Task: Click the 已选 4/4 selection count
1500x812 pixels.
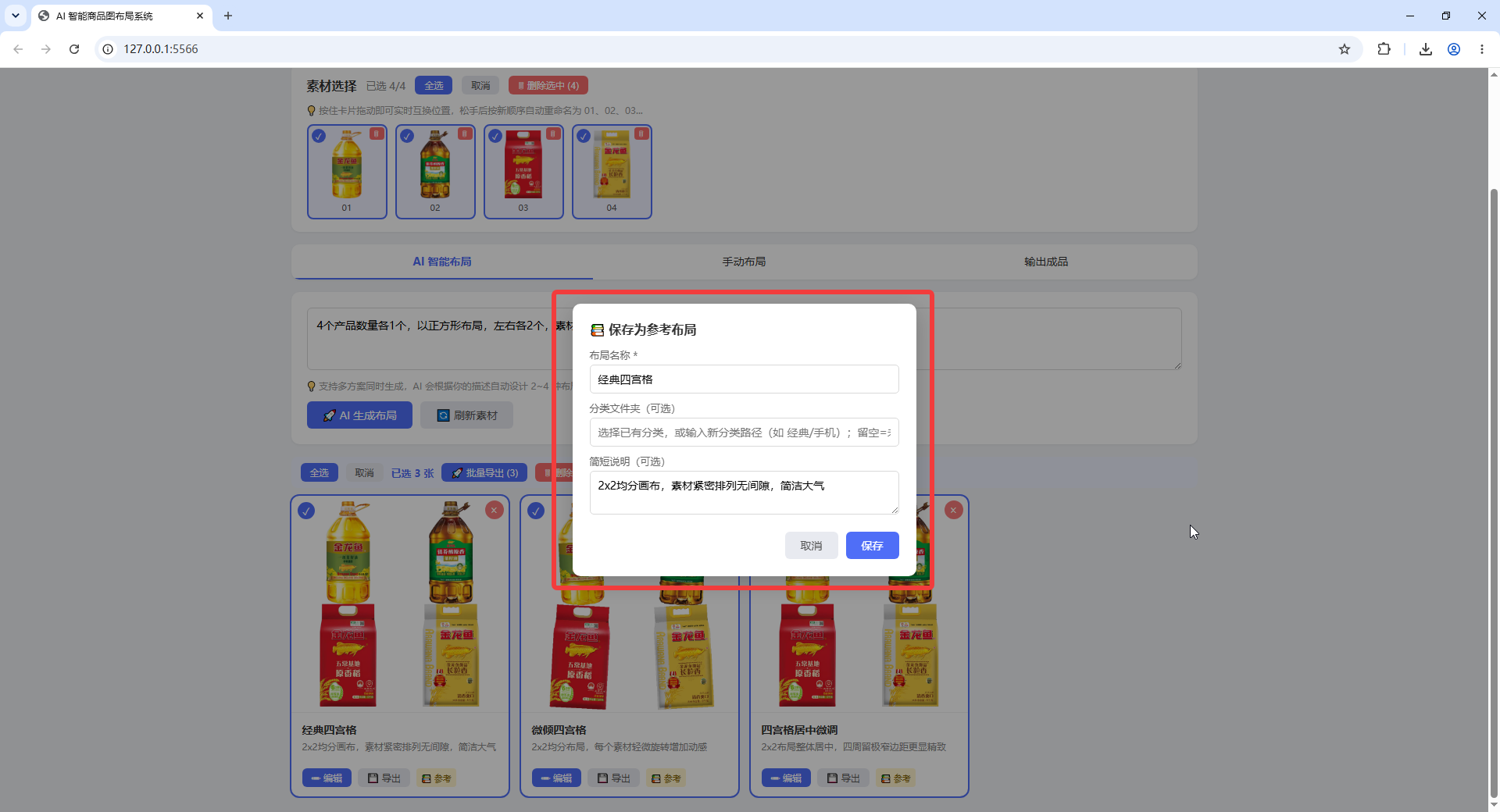Action: coord(386,86)
